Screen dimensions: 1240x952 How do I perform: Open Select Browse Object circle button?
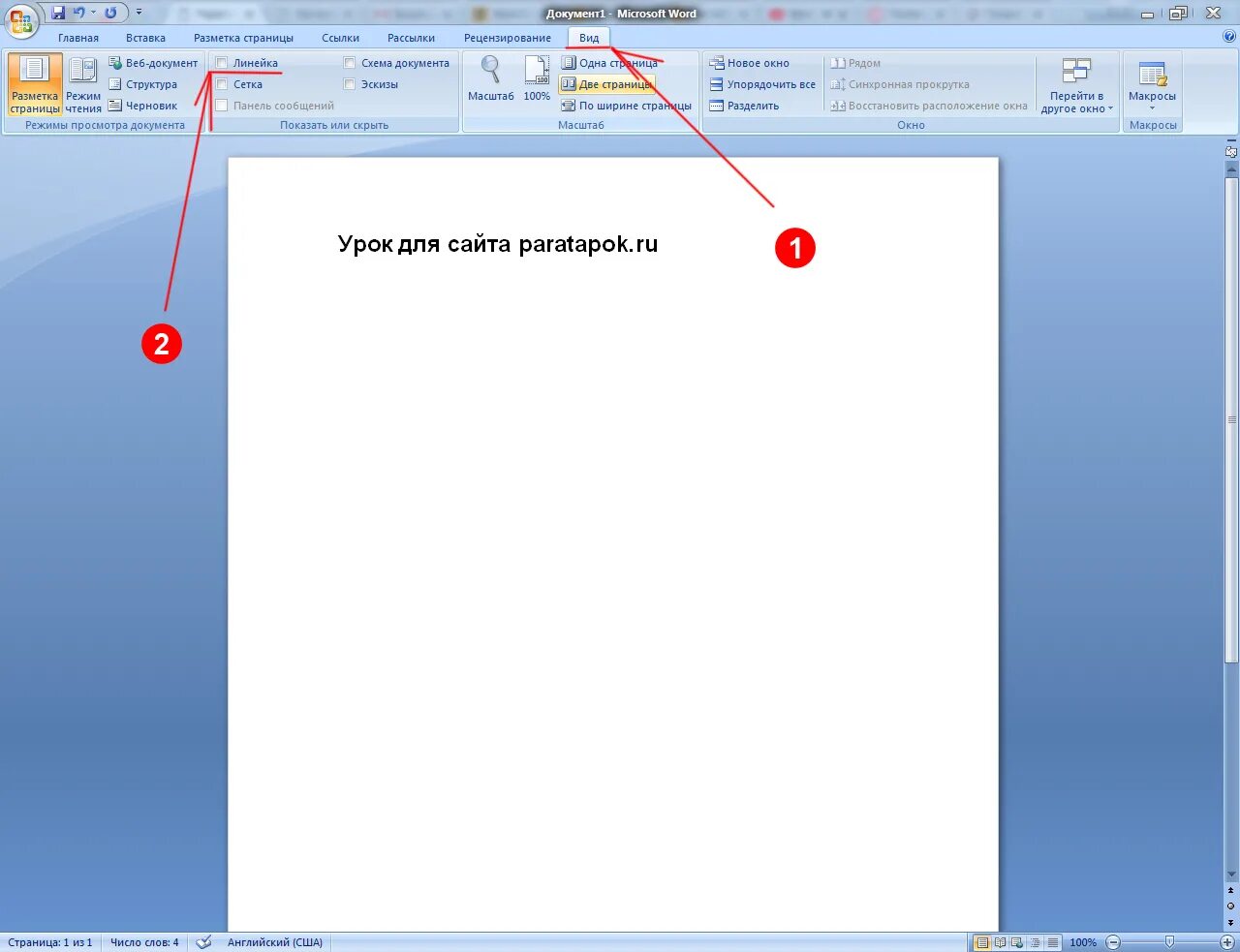tap(1231, 906)
